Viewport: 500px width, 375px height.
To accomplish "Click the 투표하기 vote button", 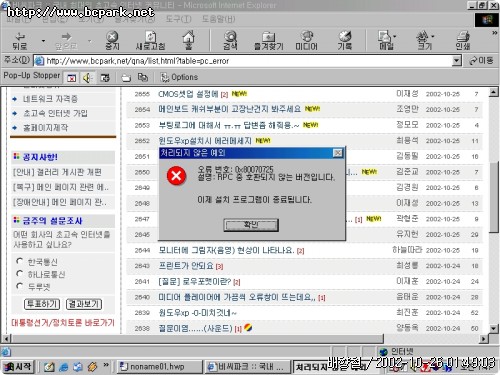I will (x=42, y=304).
